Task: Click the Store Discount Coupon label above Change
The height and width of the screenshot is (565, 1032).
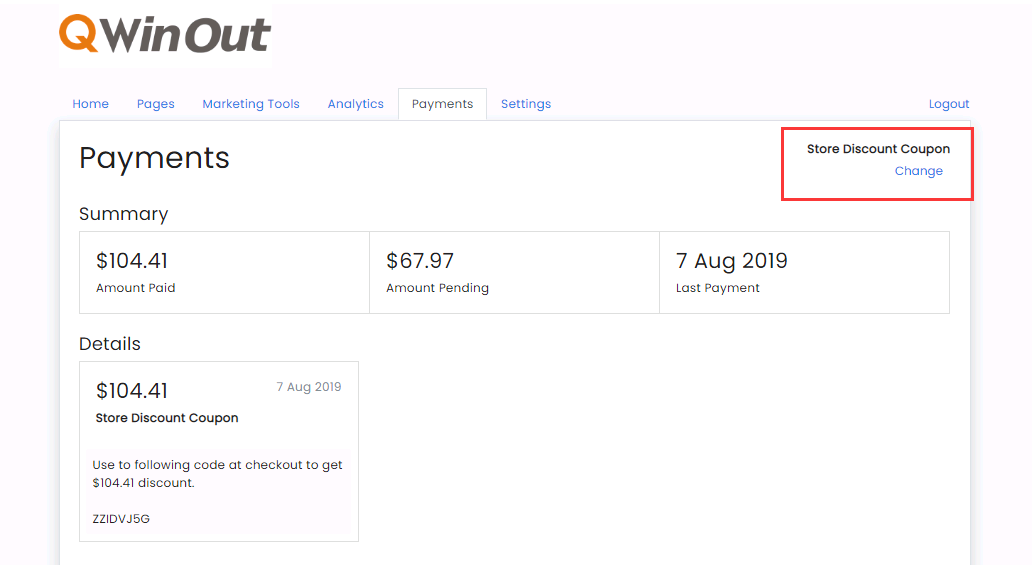Action: pyautogui.click(x=878, y=149)
